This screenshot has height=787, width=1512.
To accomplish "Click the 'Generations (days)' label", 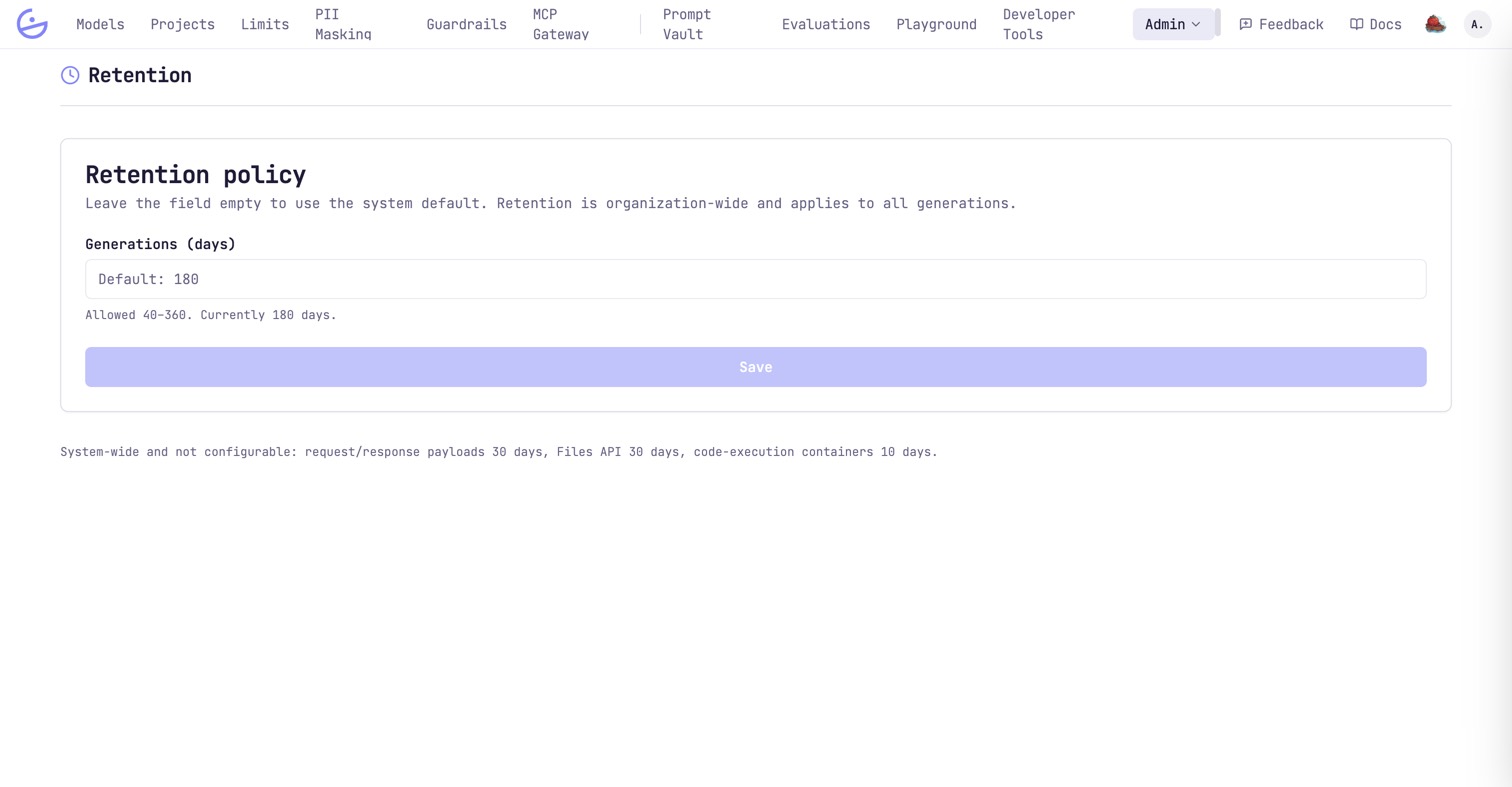I will [x=160, y=244].
